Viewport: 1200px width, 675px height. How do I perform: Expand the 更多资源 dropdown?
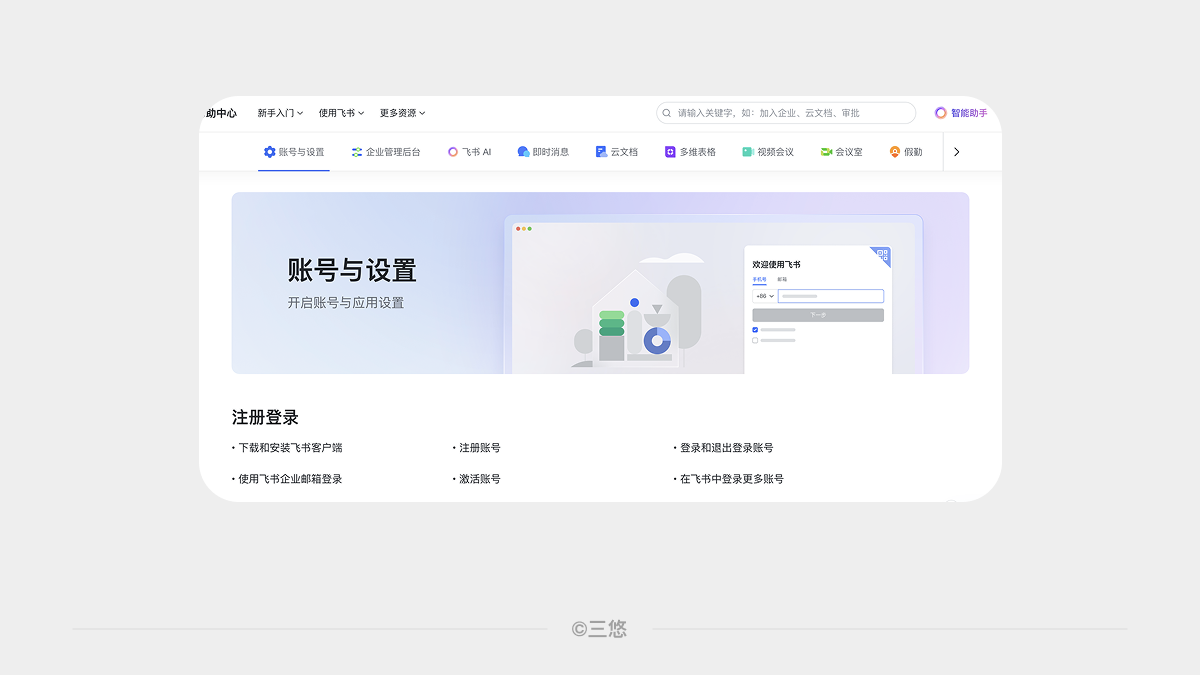(x=401, y=113)
